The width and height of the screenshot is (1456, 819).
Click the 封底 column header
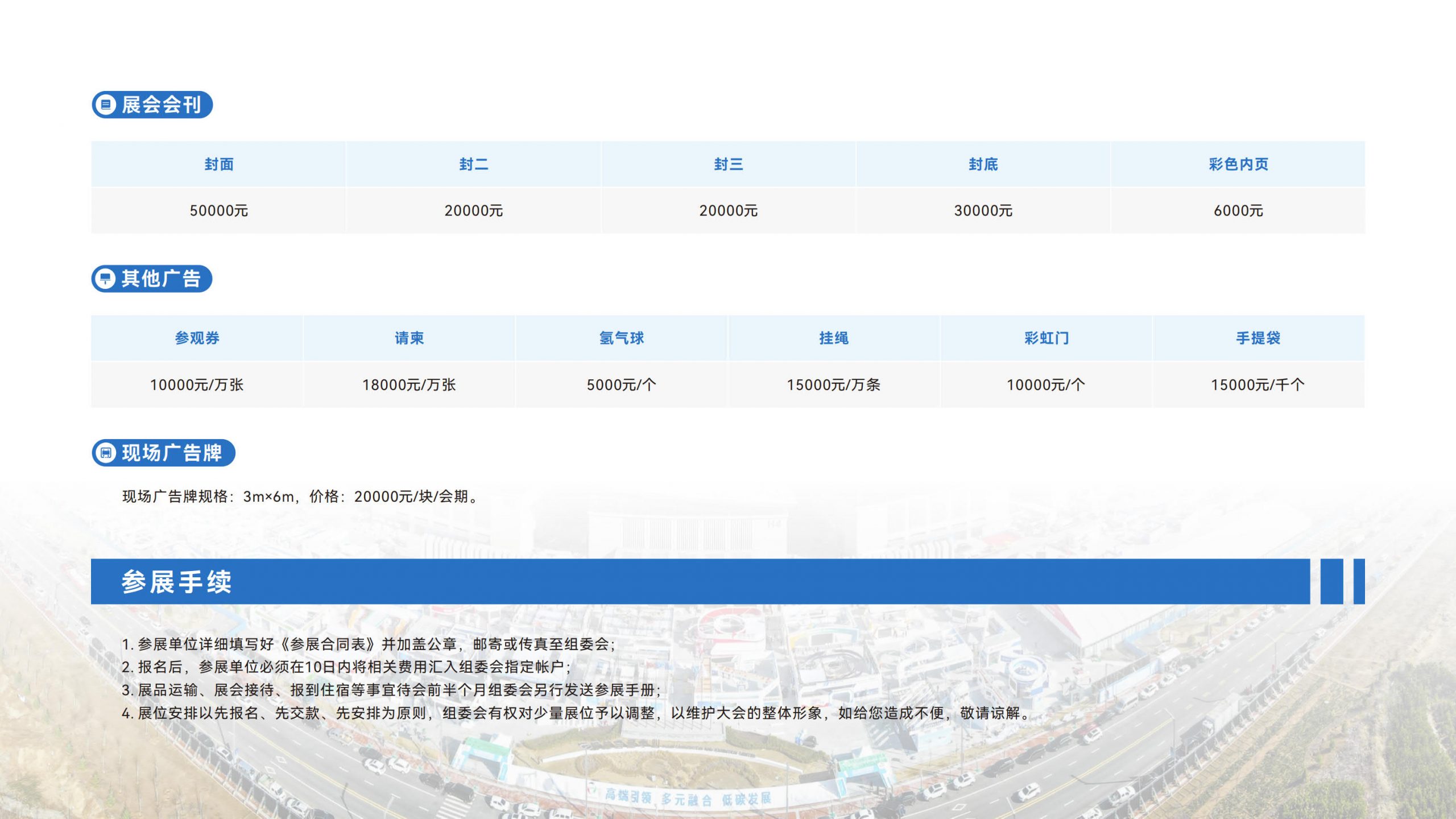(983, 164)
